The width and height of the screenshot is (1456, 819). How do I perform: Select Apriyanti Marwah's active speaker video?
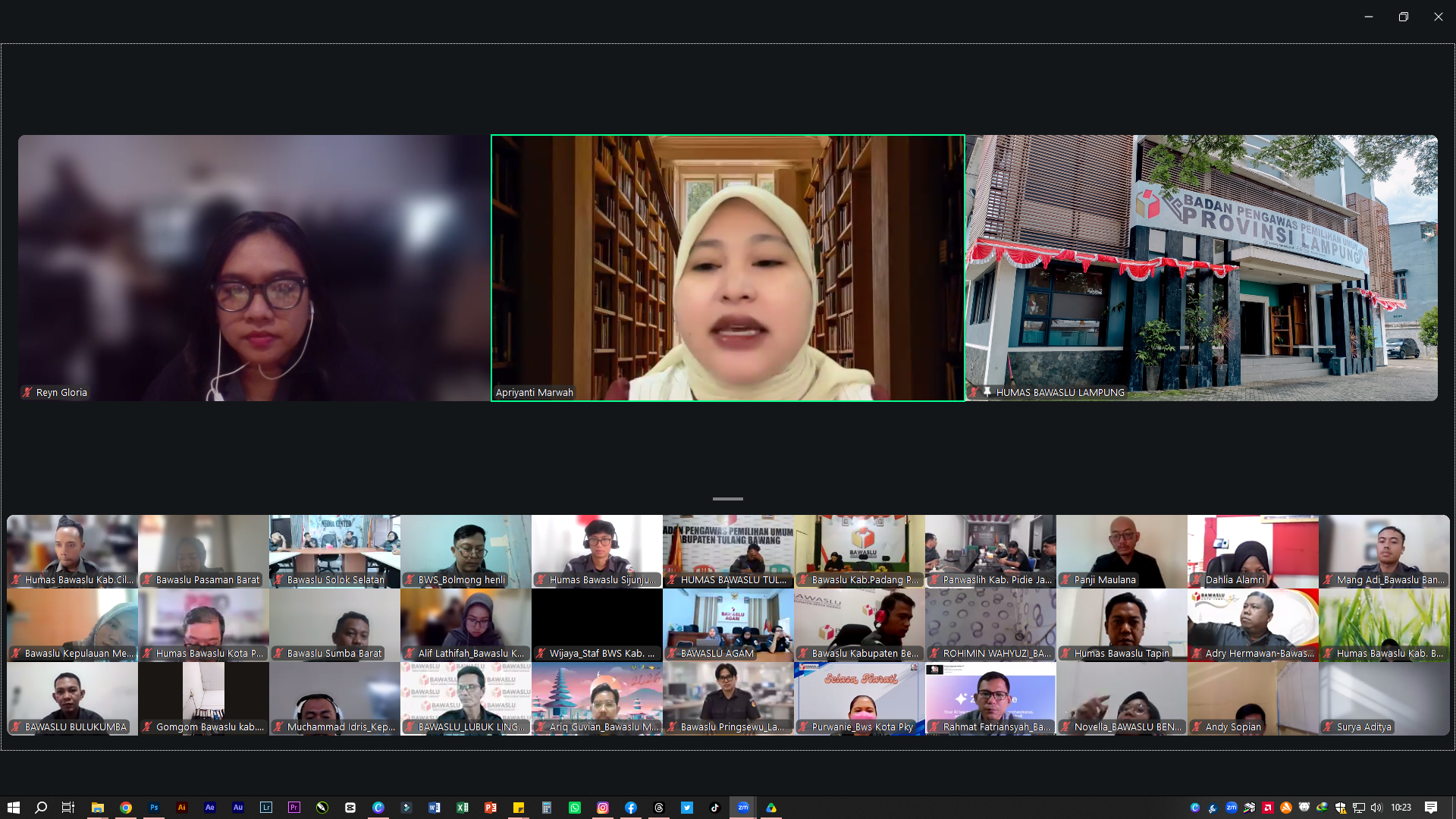pyautogui.click(x=728, y=268)
